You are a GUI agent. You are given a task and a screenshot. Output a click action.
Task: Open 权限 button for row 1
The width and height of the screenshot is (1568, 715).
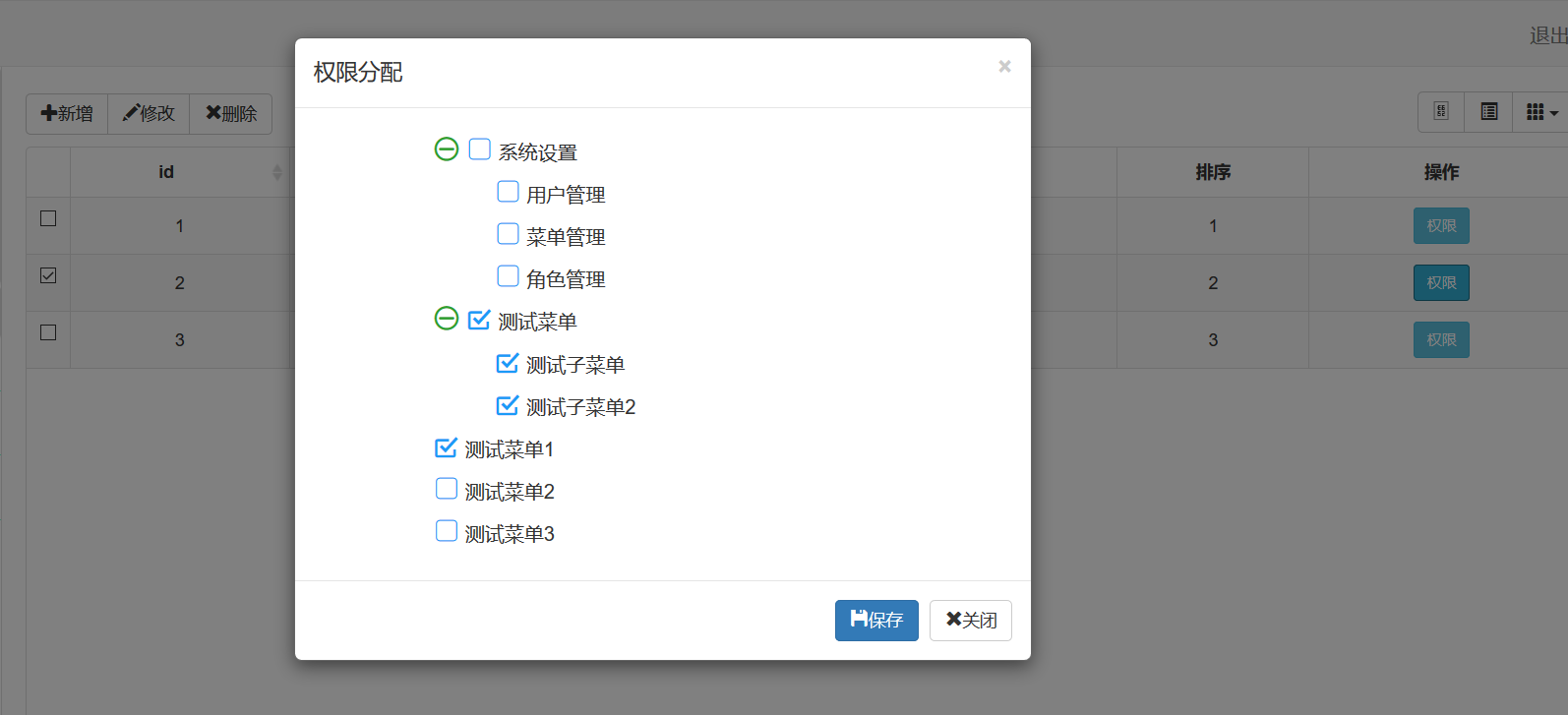click(x=1441, y=225)
